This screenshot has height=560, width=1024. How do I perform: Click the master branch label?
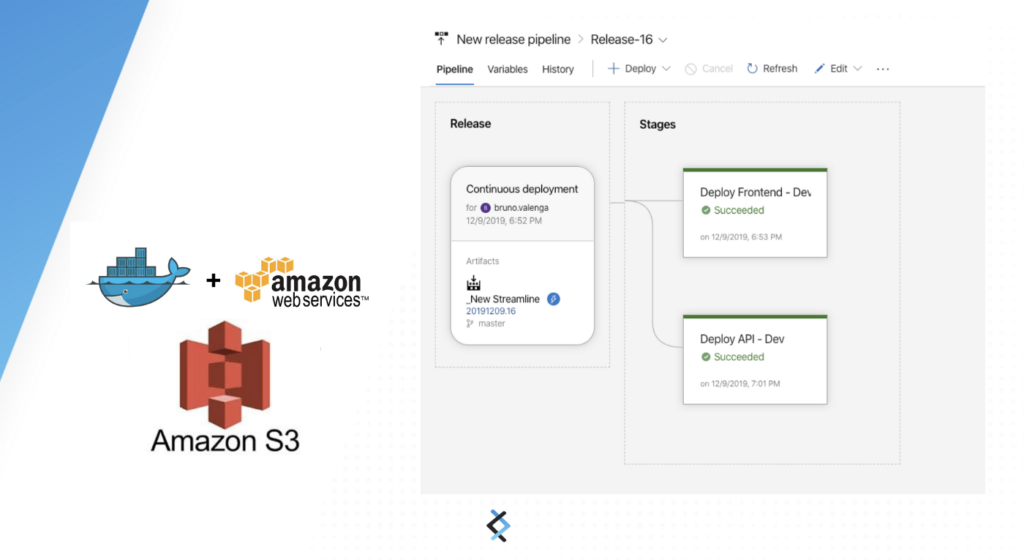tap(491, 324)
